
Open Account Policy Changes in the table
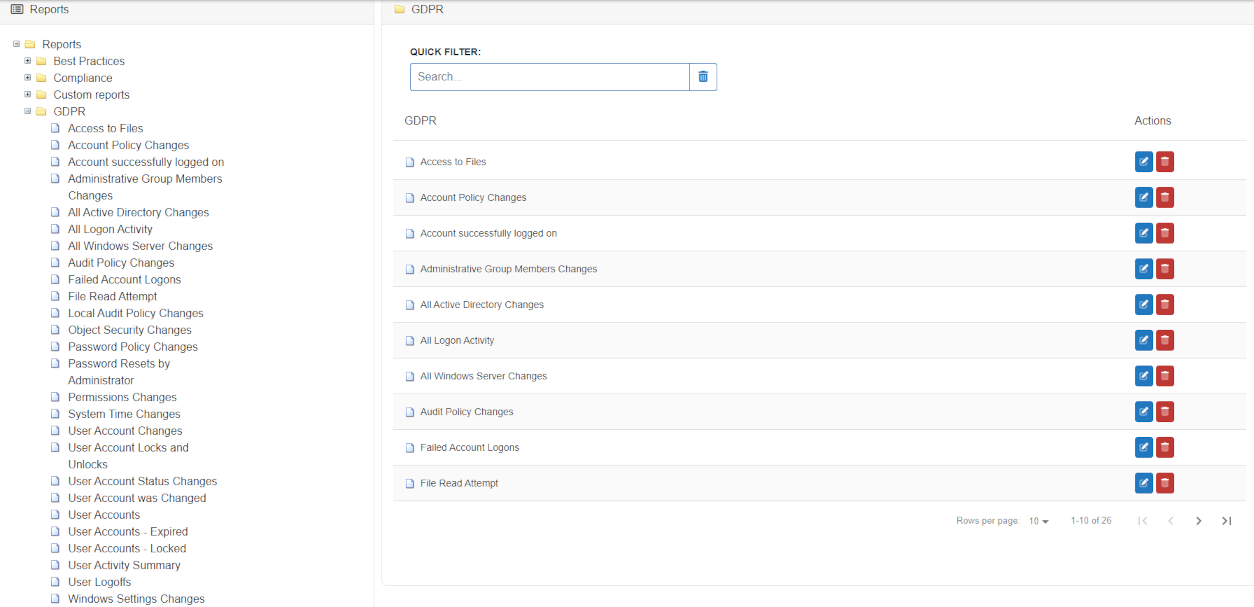tap(473, 198)
